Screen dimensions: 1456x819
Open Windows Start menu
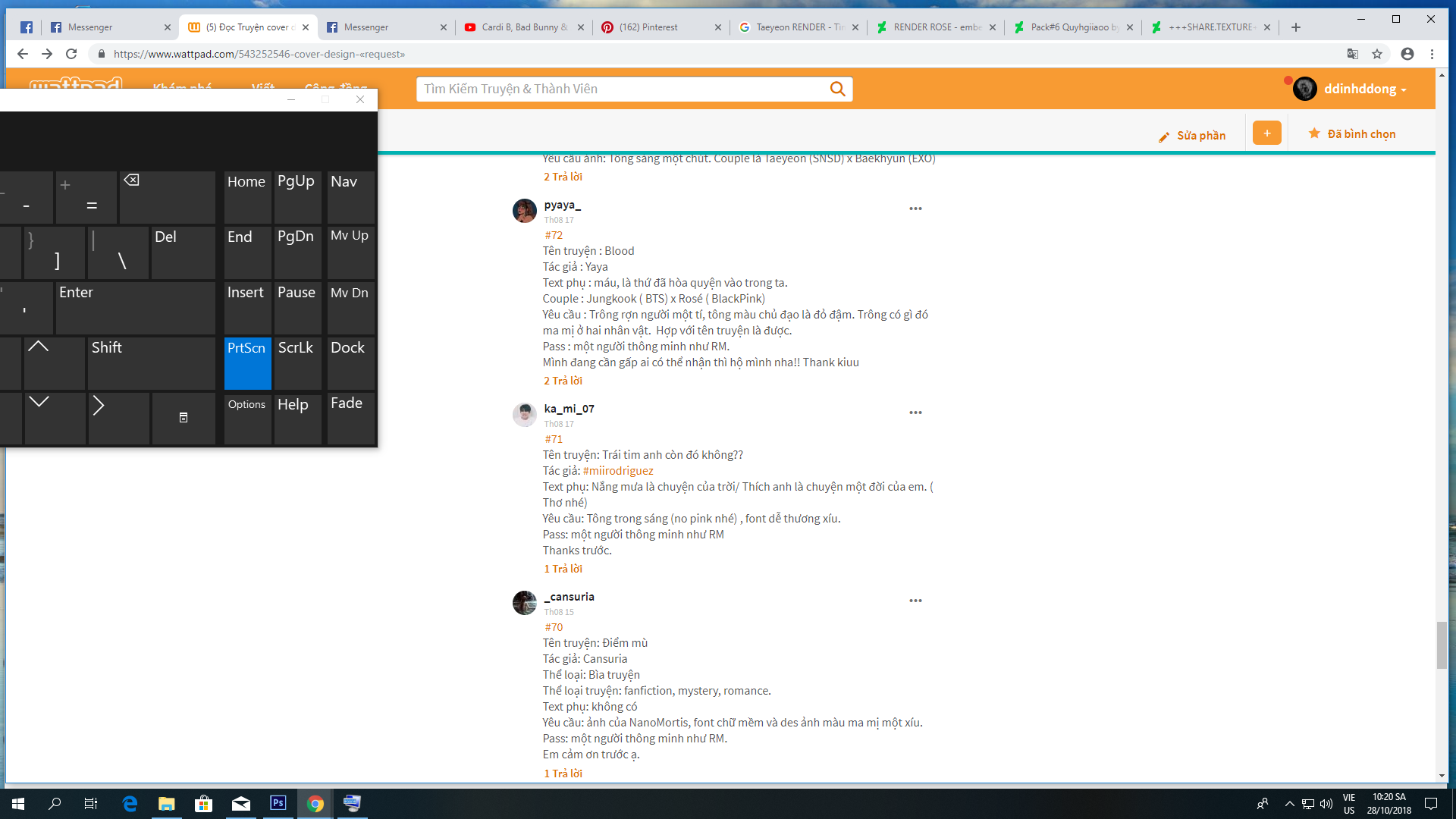[18, 804]
